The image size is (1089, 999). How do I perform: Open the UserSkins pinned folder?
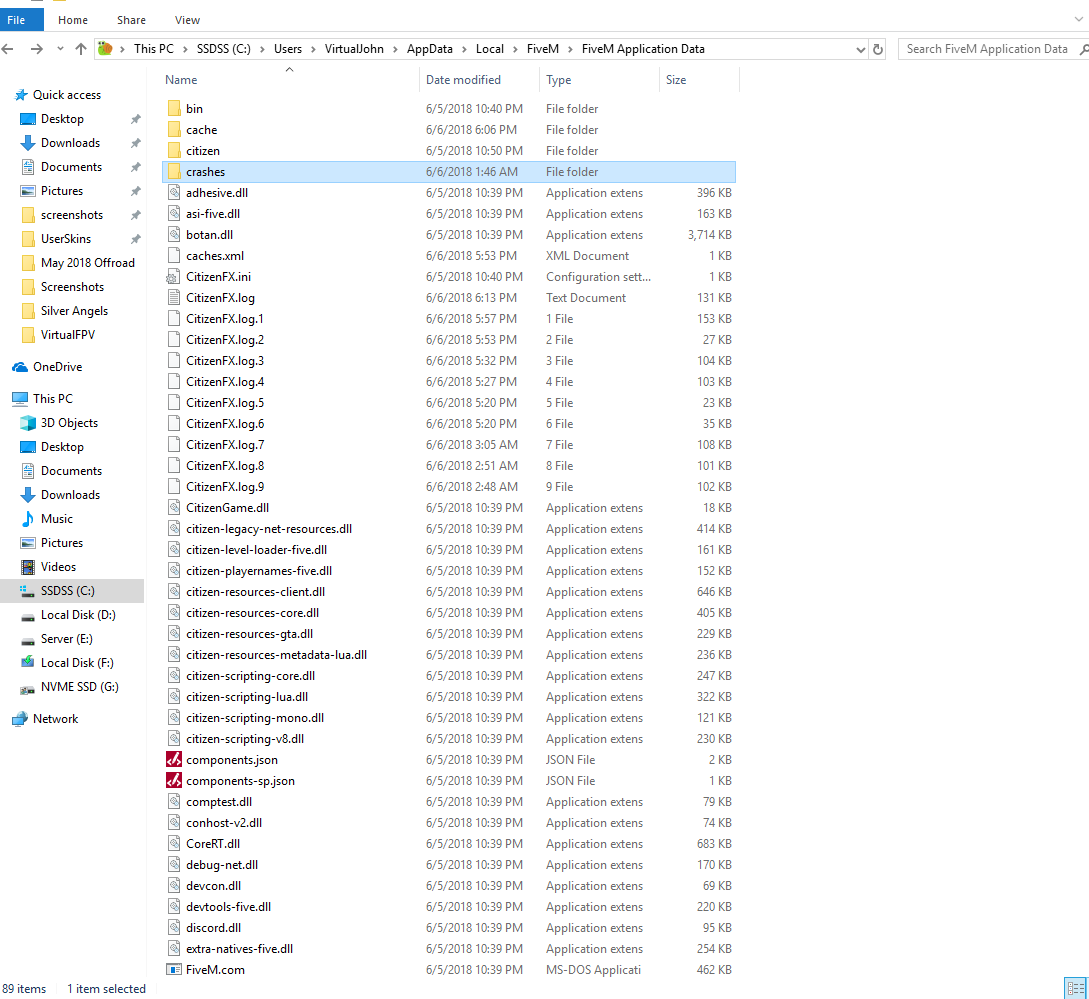point(65,238)
